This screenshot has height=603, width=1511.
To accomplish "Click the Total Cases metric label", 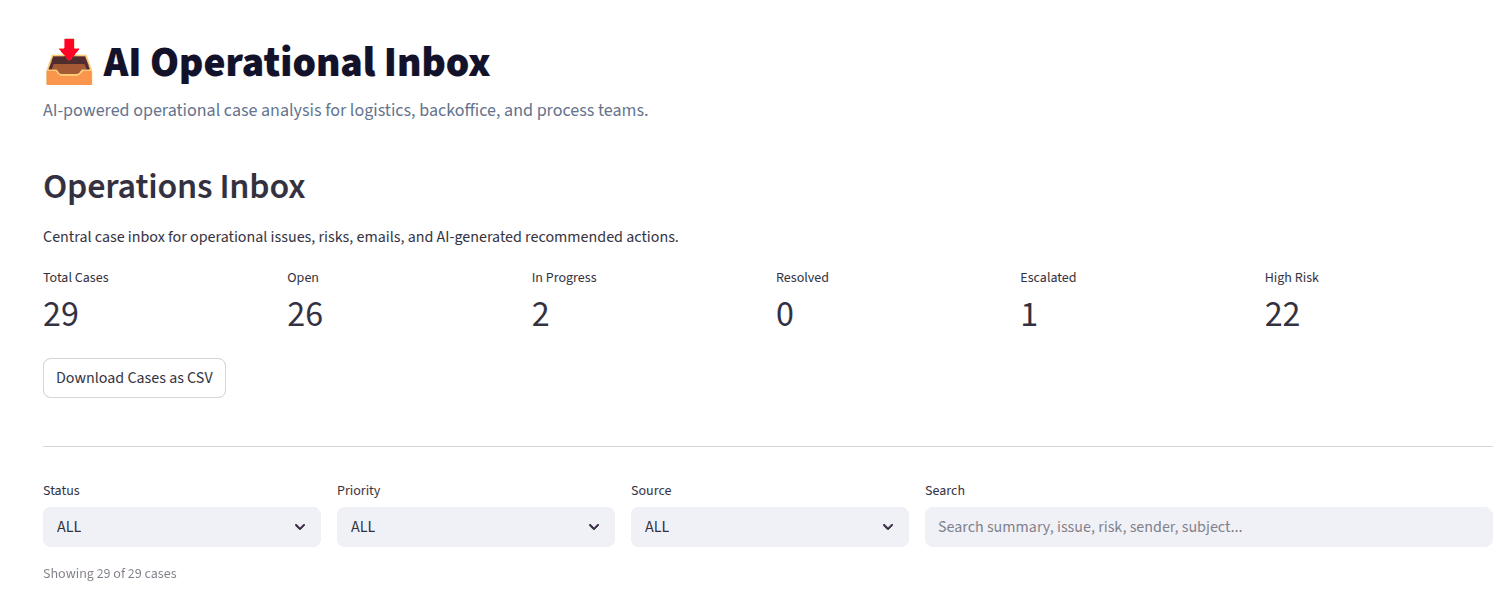I will [x=76, y=278].
